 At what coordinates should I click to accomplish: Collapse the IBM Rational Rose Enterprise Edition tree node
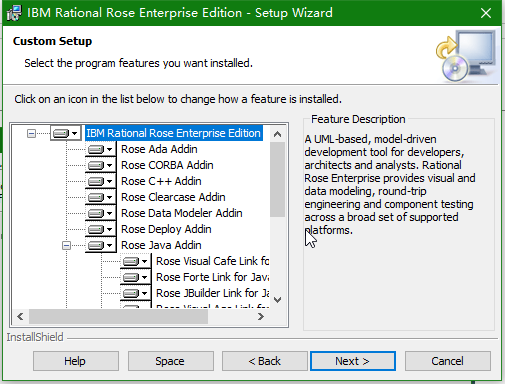(31, 134)
